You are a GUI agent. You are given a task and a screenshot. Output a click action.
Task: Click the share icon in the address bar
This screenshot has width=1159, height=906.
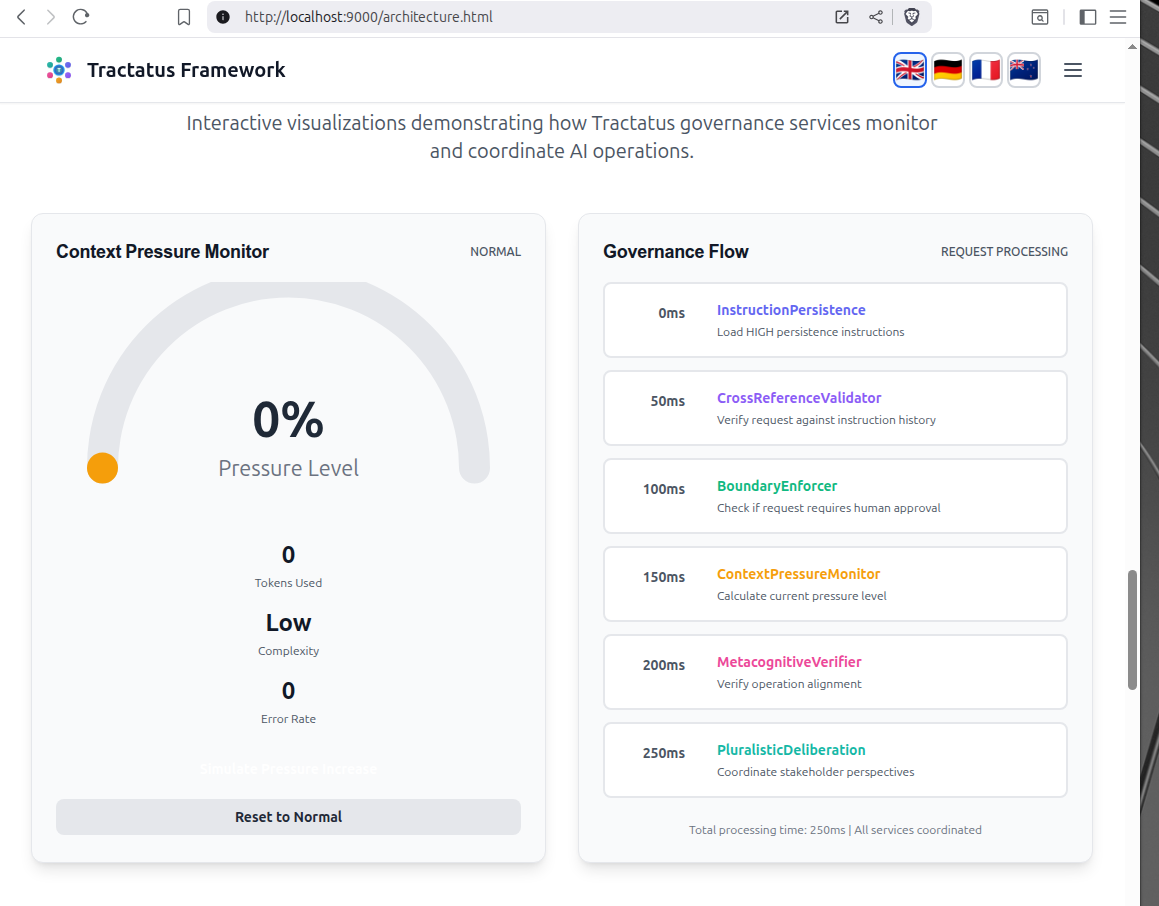(x=876, y=17)
